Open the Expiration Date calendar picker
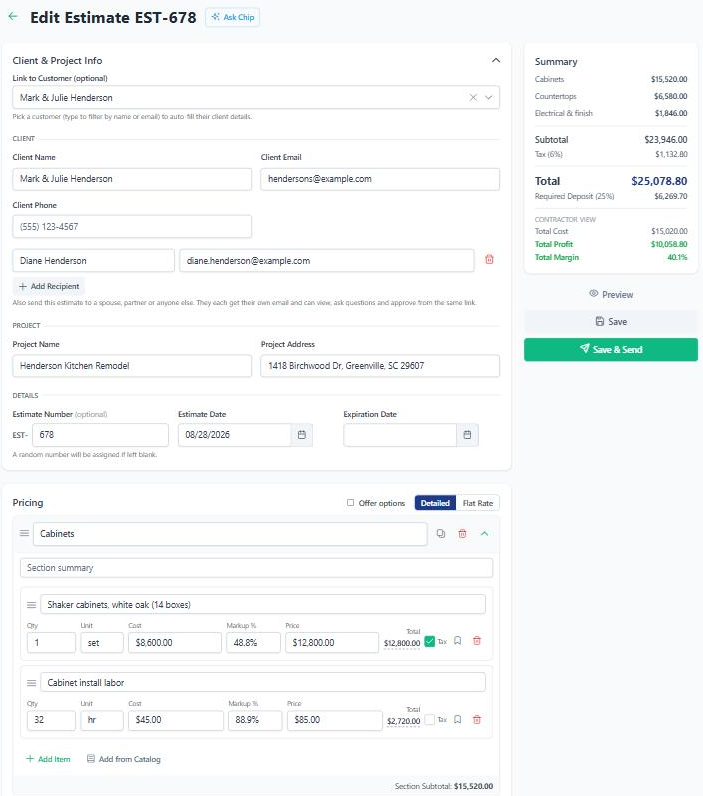This screenshot has height=796, width=703. click(x=467, y=435)
